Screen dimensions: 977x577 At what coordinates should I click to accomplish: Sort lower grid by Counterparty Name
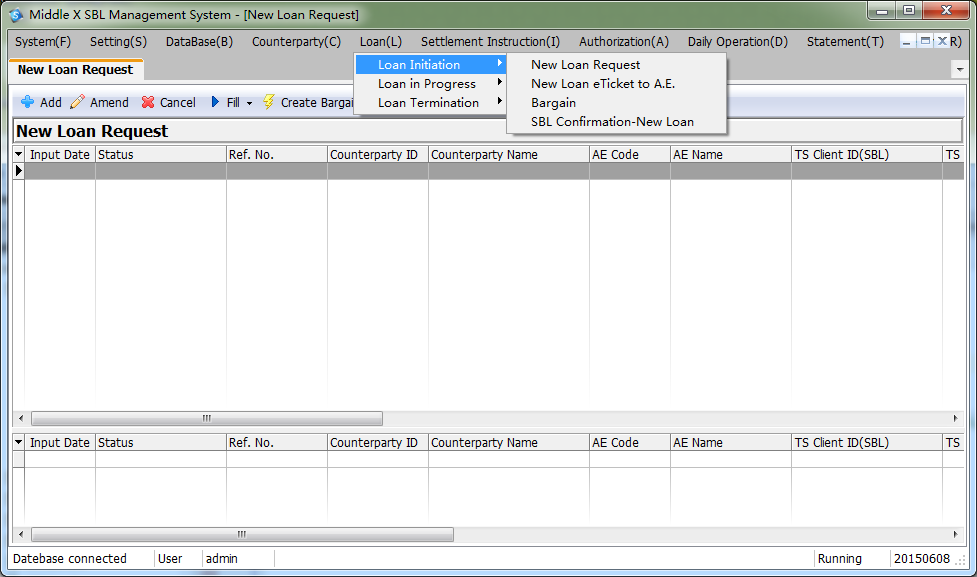click(x=508, y=442)
